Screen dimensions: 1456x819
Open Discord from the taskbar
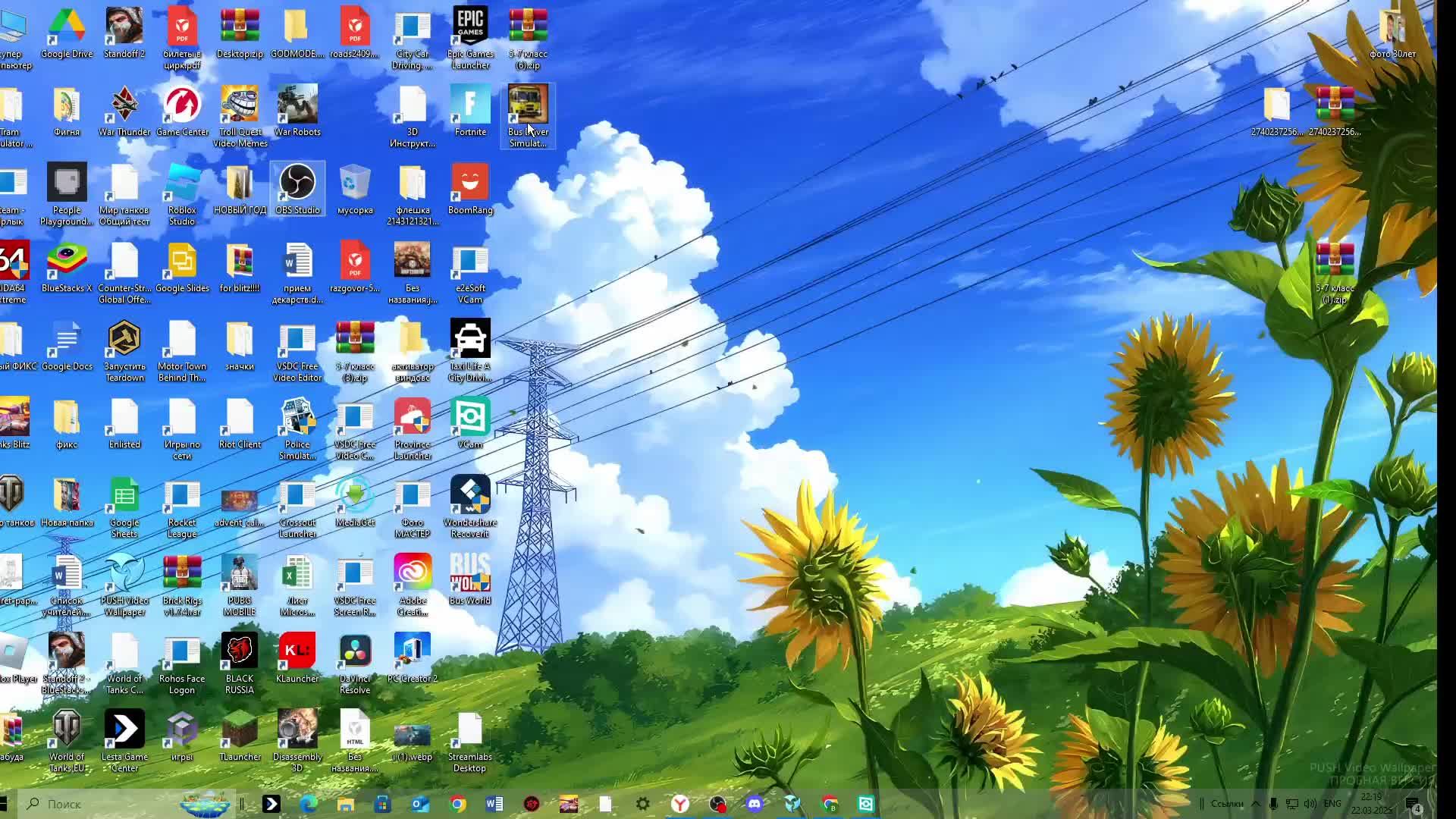754,804
